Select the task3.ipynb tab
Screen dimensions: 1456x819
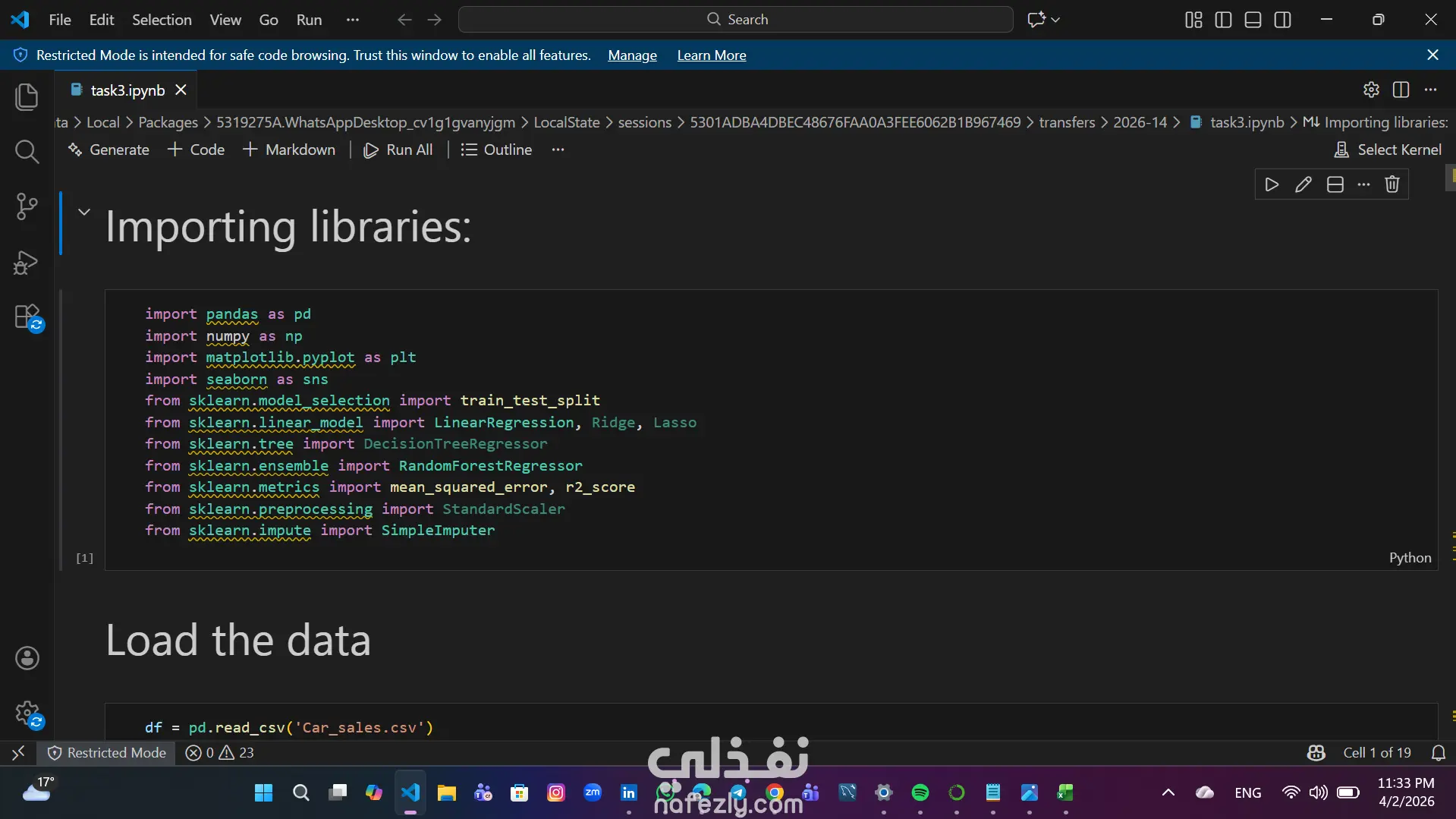tap(127, 90)
